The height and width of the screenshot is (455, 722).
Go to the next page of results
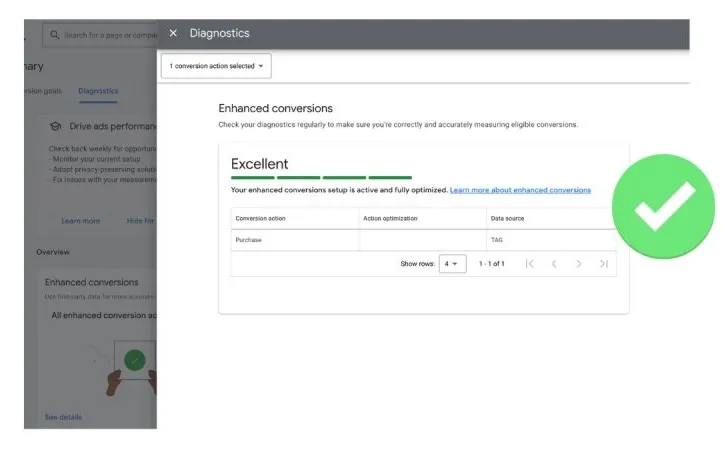(579, 263)
